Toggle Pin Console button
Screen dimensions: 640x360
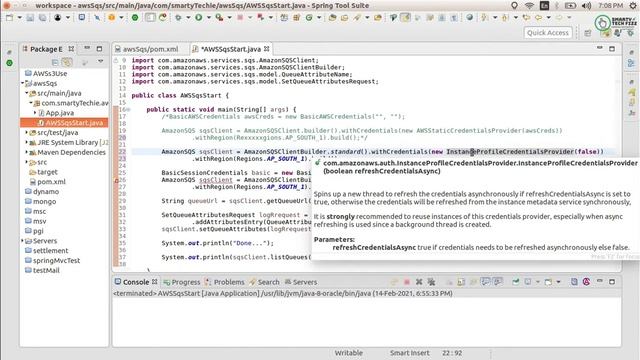click(516, 282)
